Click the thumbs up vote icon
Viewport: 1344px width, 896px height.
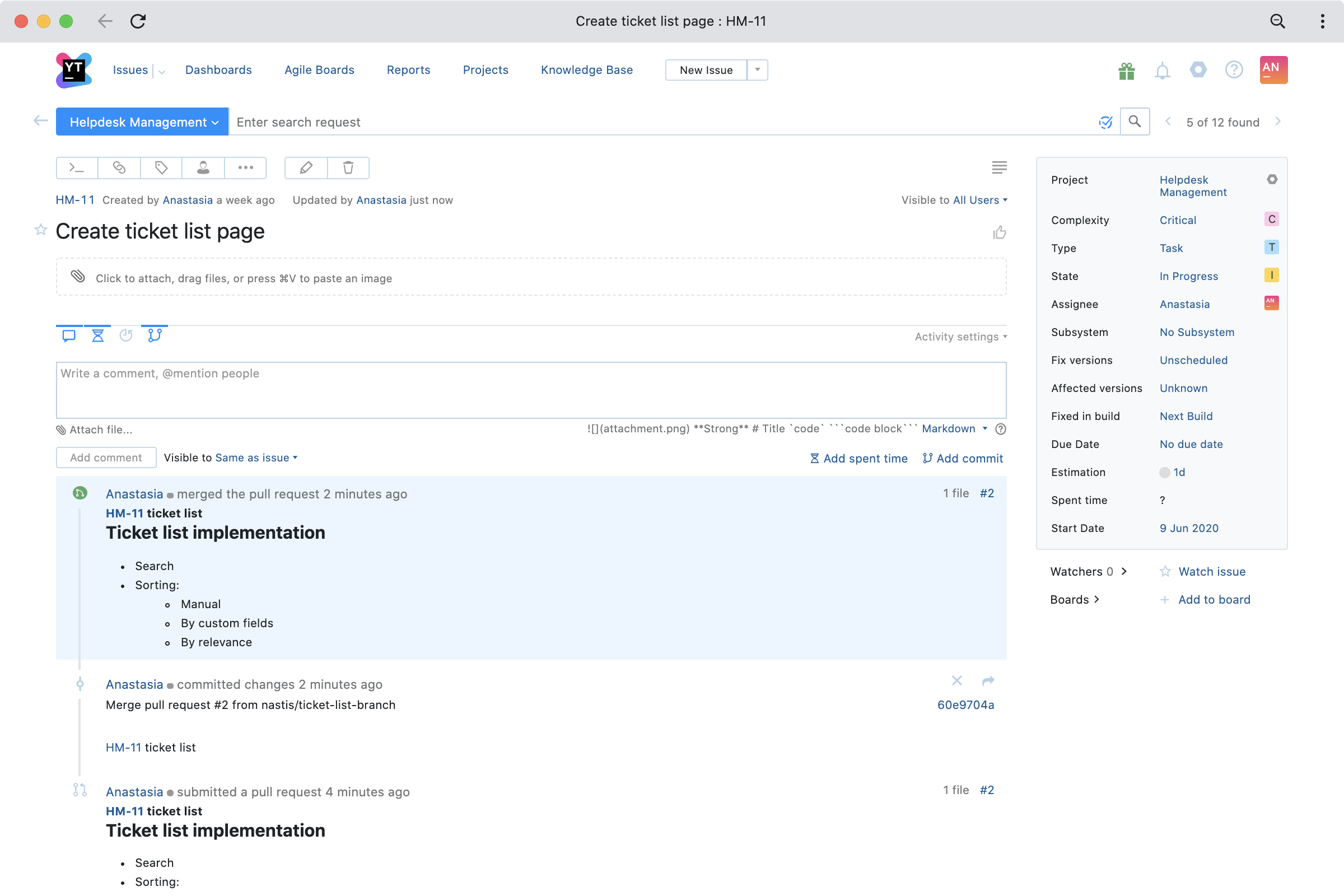click(1000, 232)
